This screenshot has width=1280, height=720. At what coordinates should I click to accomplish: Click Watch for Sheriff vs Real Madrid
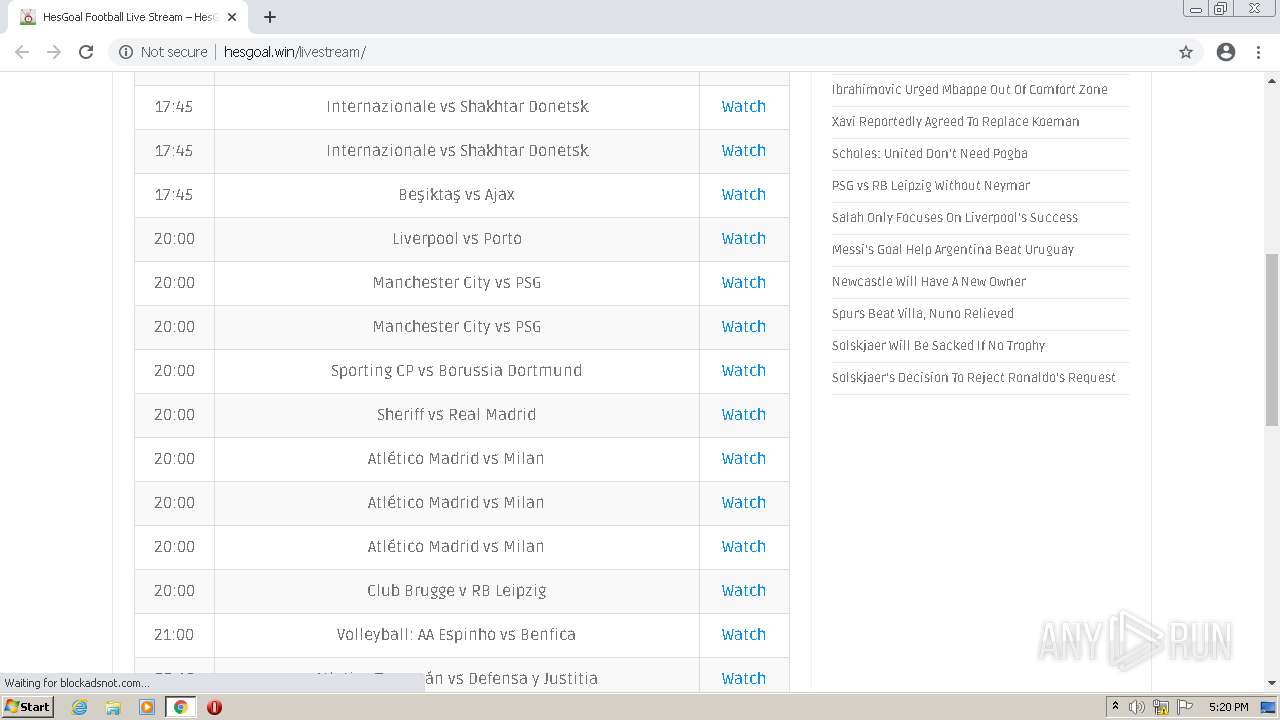743,415
